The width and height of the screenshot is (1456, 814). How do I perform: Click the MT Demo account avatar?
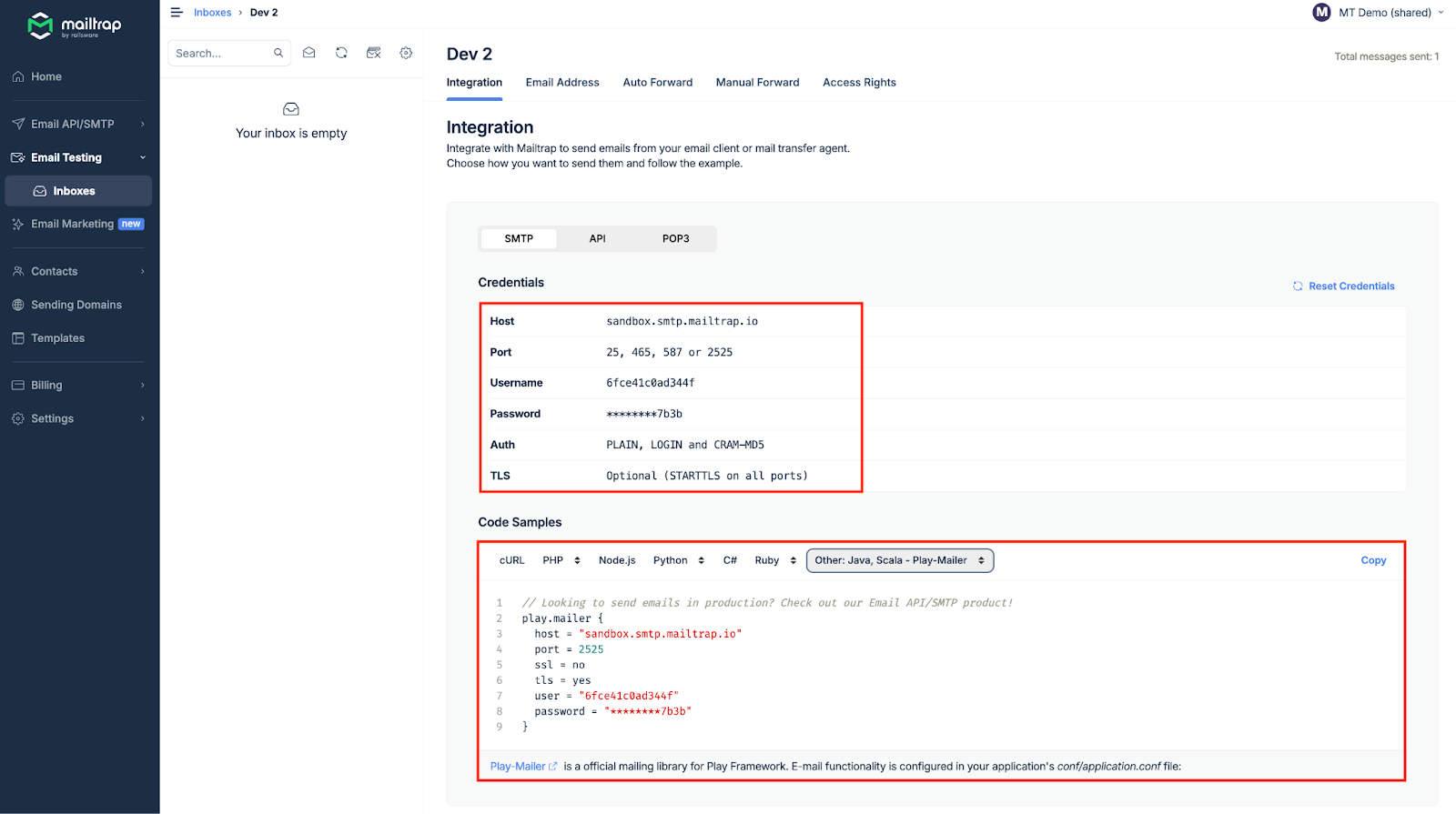tap(1321, 13)
